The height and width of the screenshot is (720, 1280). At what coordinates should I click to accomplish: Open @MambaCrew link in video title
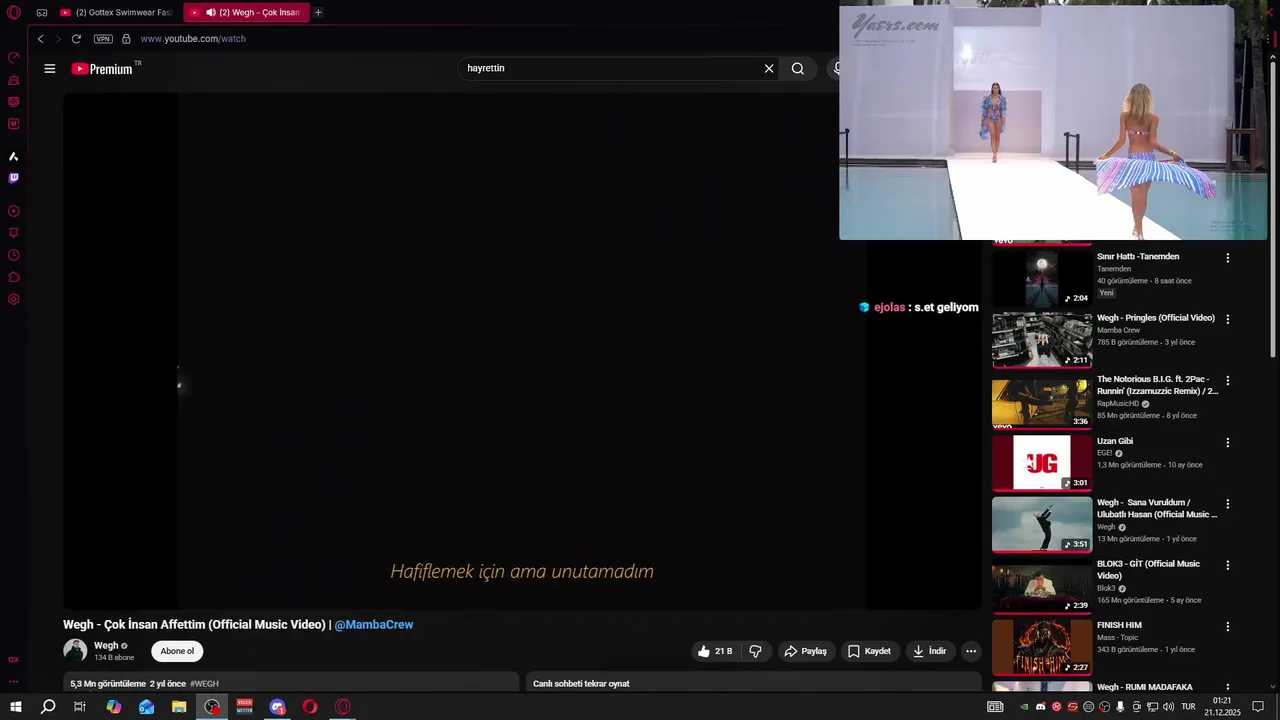pyautogui.click(x=374, y=625)
